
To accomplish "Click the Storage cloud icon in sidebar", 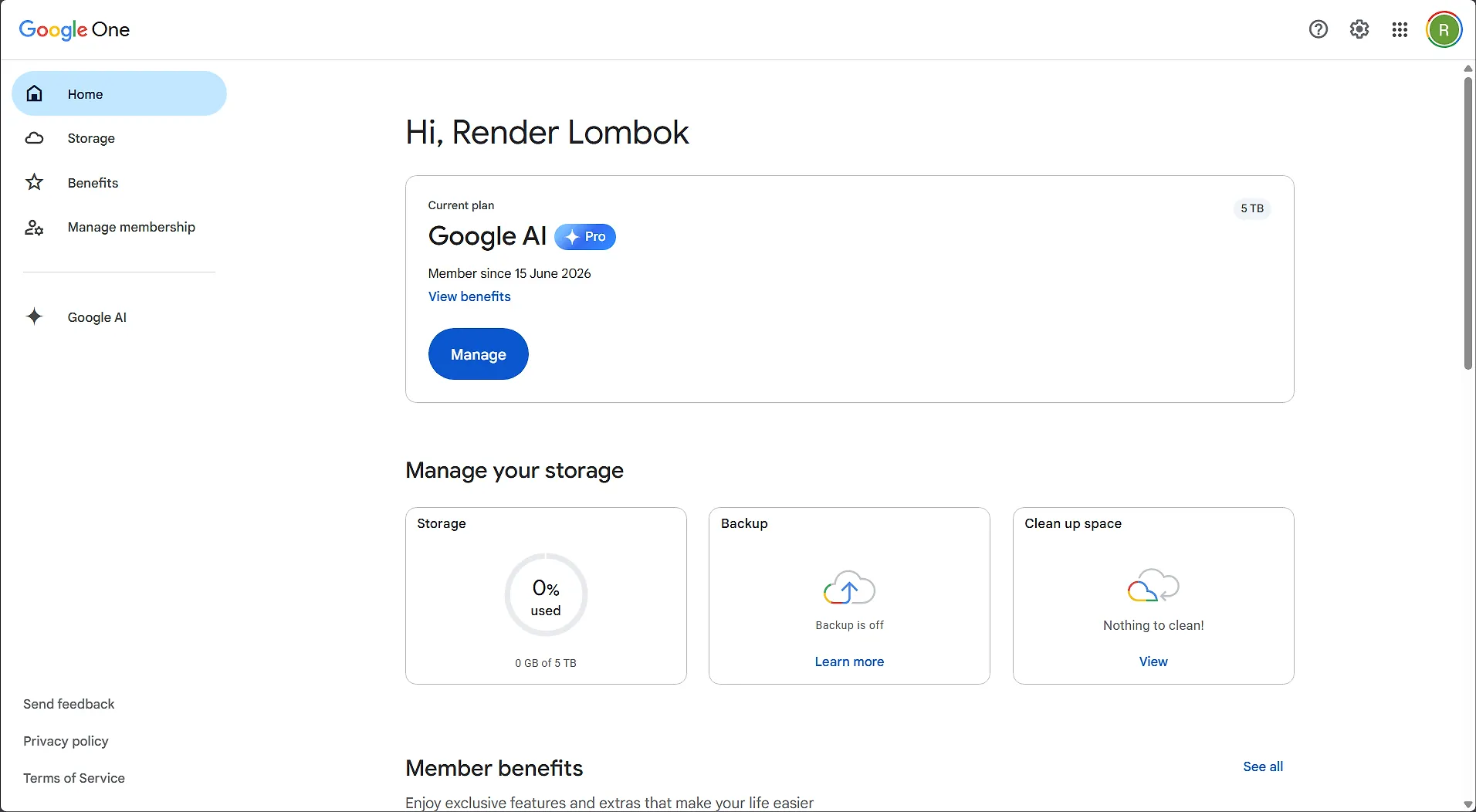I will pos(34,138).
